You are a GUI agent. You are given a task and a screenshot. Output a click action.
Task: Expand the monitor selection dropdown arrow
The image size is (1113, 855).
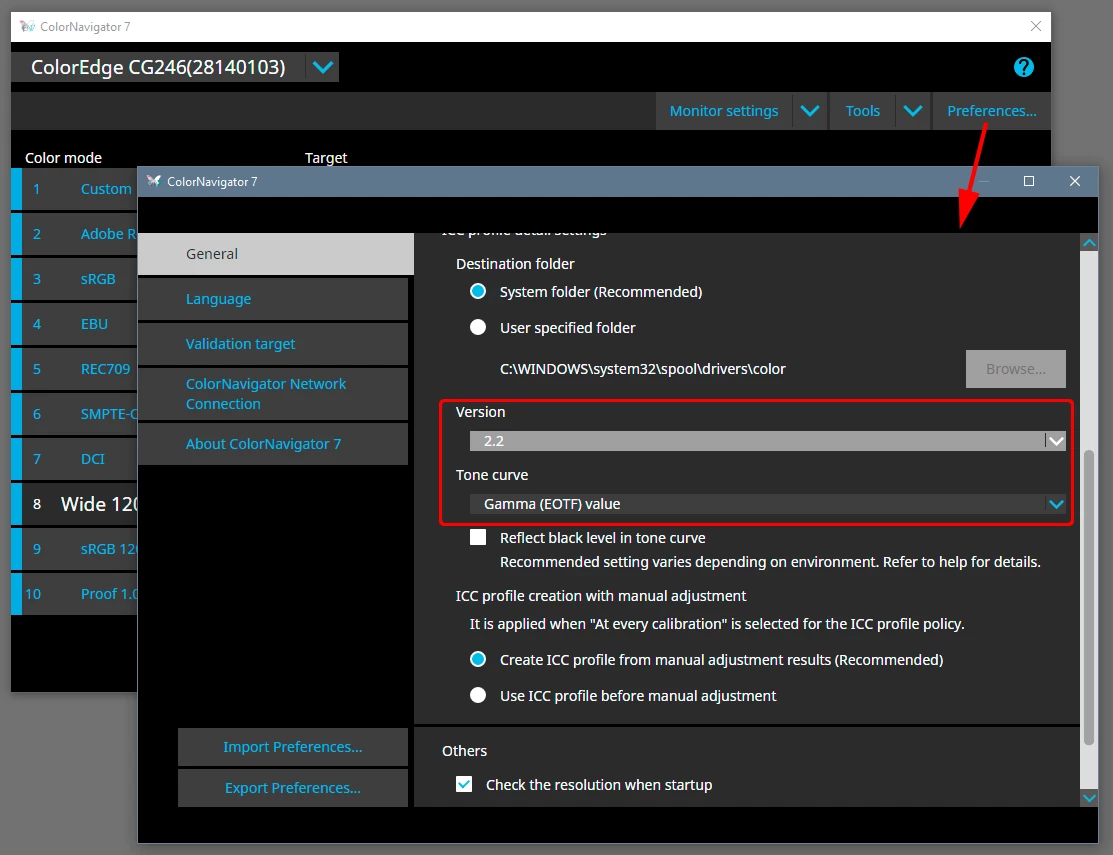pos(323,67)
